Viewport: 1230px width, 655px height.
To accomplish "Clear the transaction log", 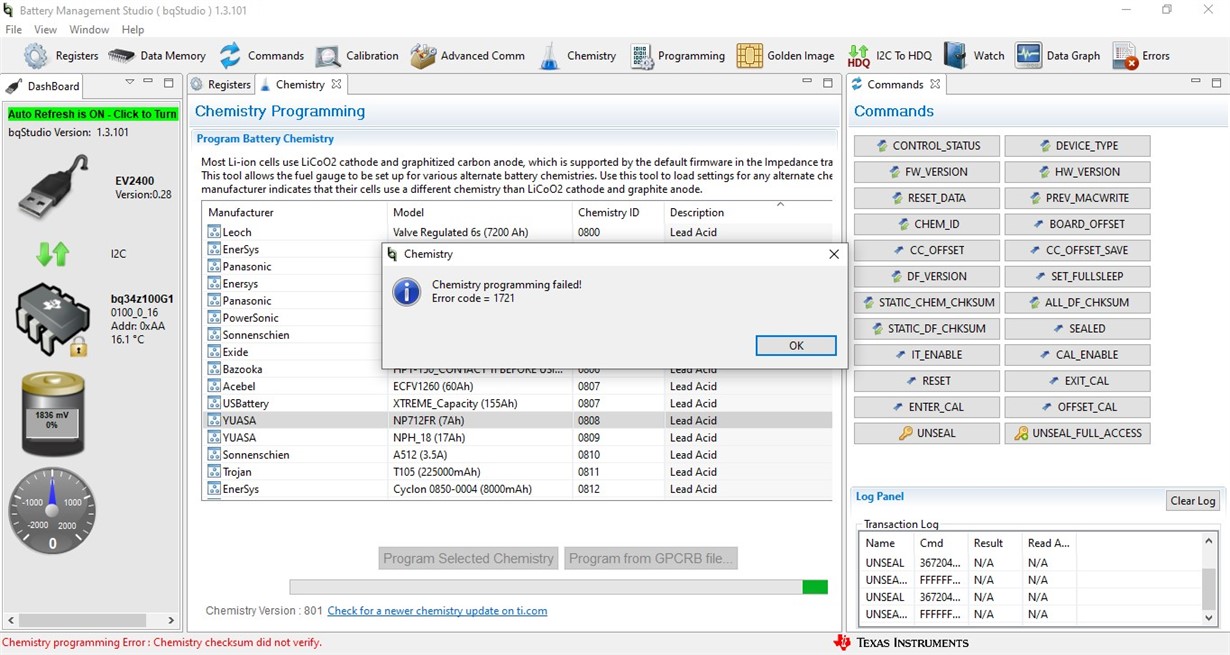I will click(1193, 501).
